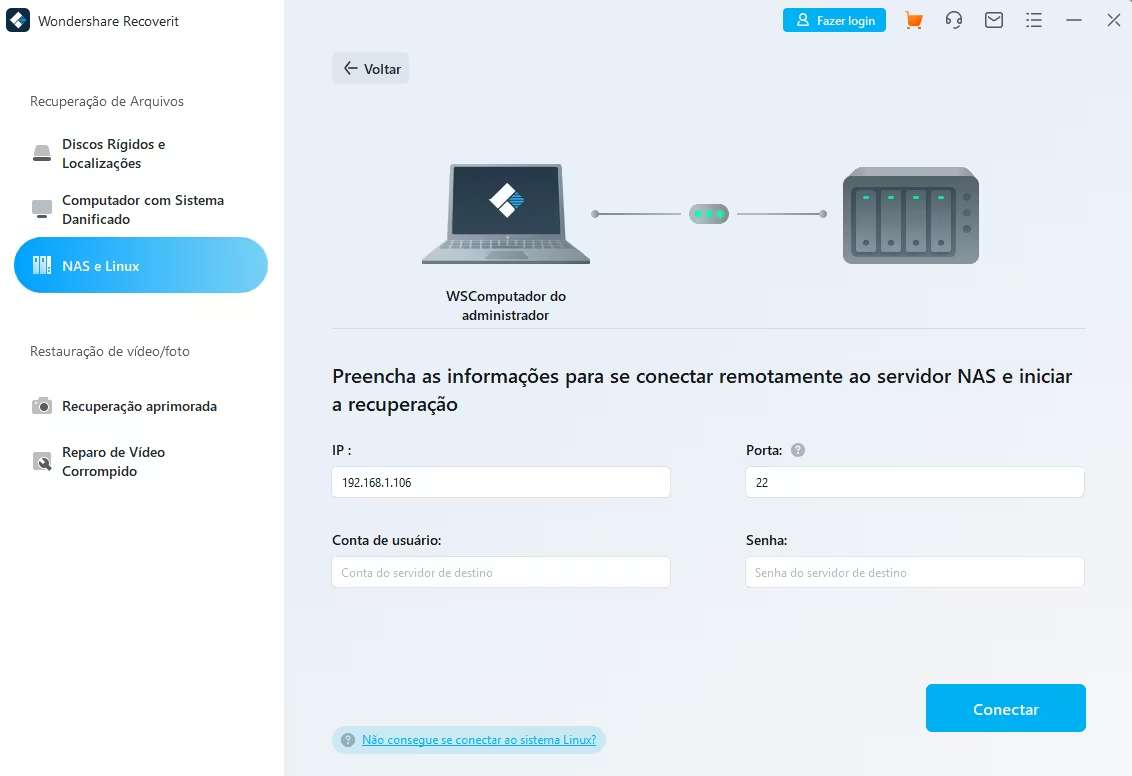This screenshot has height=776, width=1132.
Task: Click the shopping cart icon
Action: coord(913,20)
